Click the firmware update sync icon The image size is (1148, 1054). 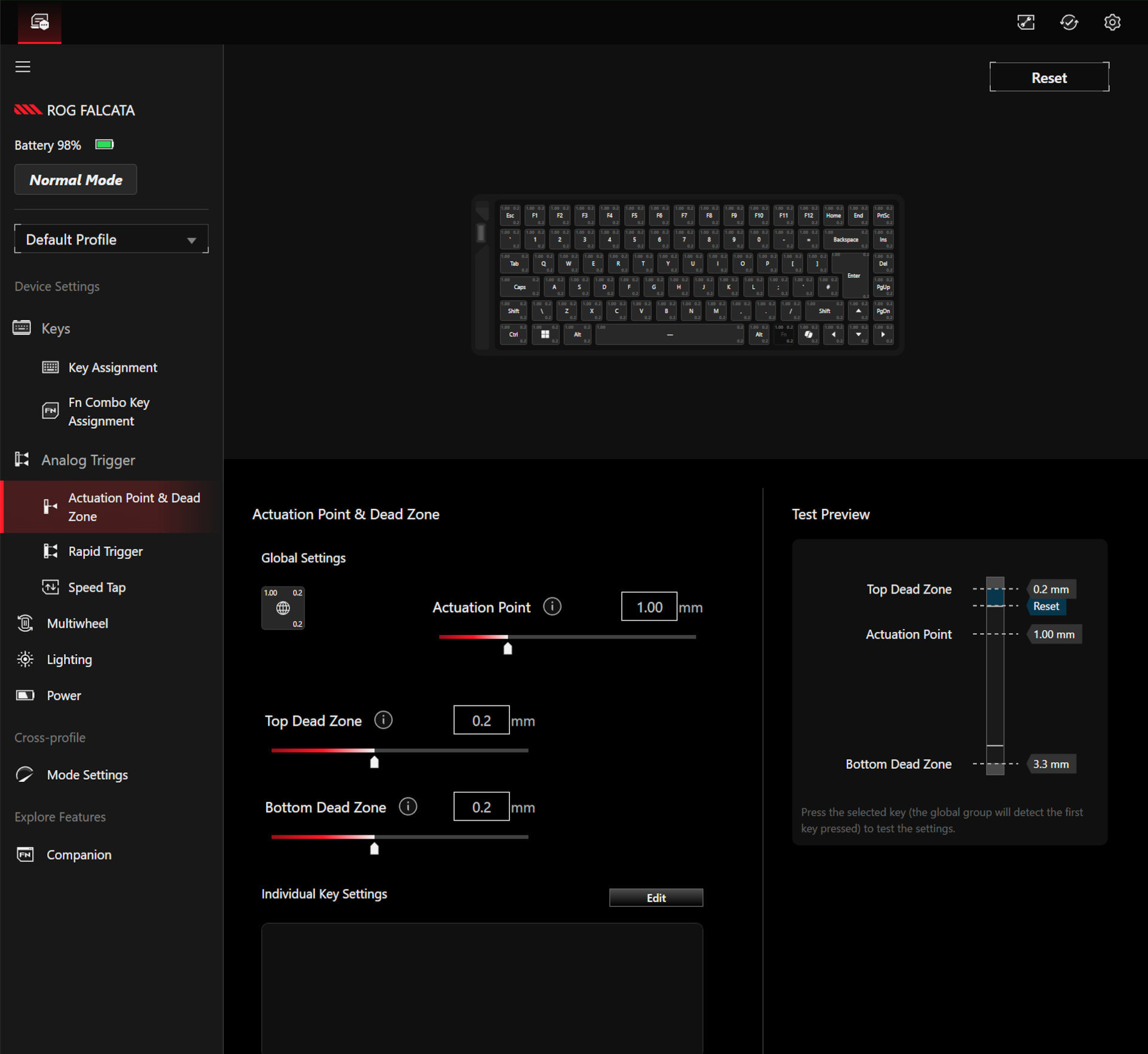pyautogui.click(x=1070, y=22)
